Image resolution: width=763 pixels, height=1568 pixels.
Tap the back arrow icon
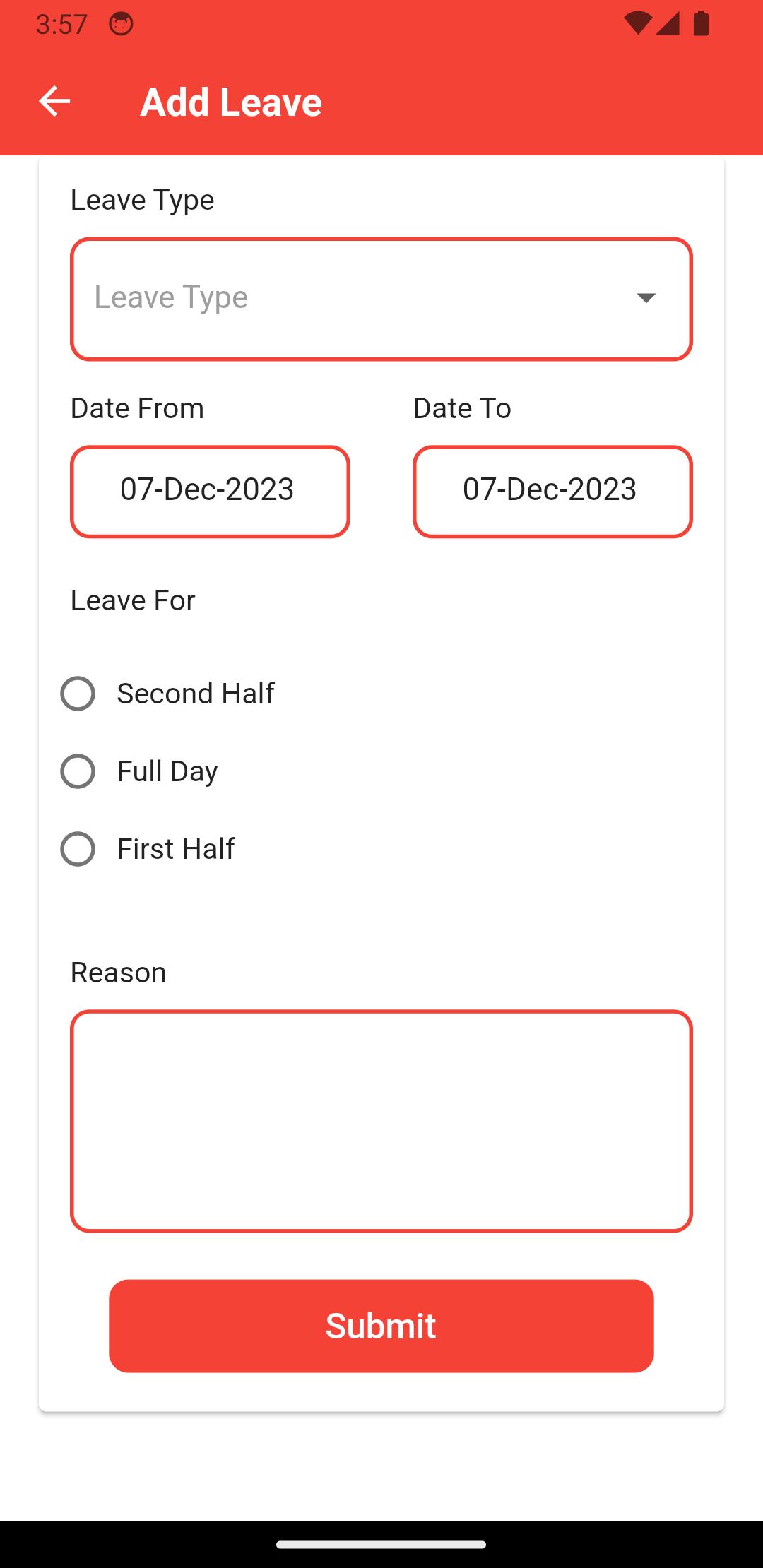[54, 102]
